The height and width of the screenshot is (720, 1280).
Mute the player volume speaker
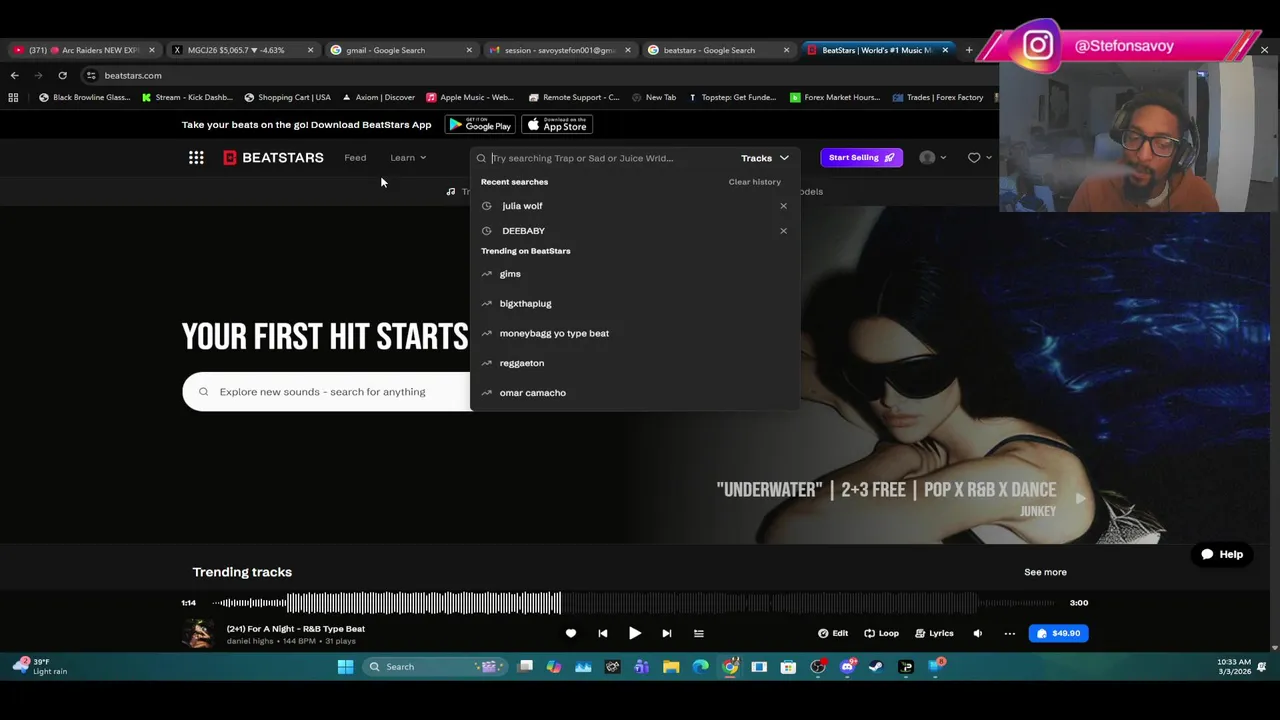978,633
